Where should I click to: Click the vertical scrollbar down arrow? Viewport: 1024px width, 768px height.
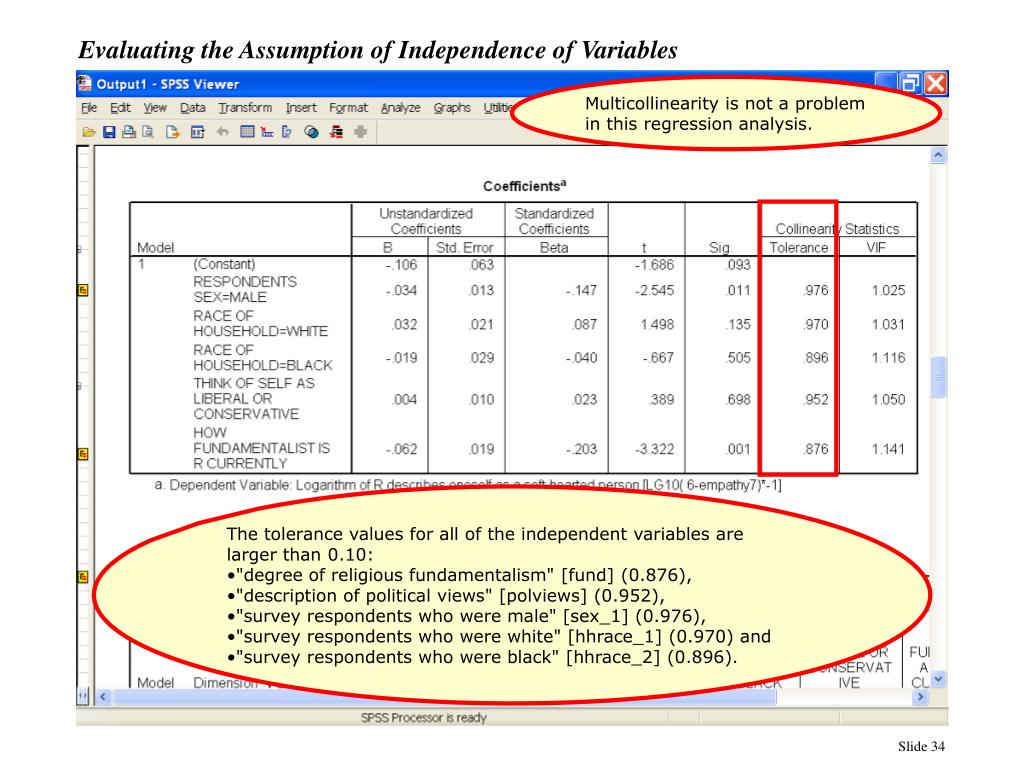(938, 680)
